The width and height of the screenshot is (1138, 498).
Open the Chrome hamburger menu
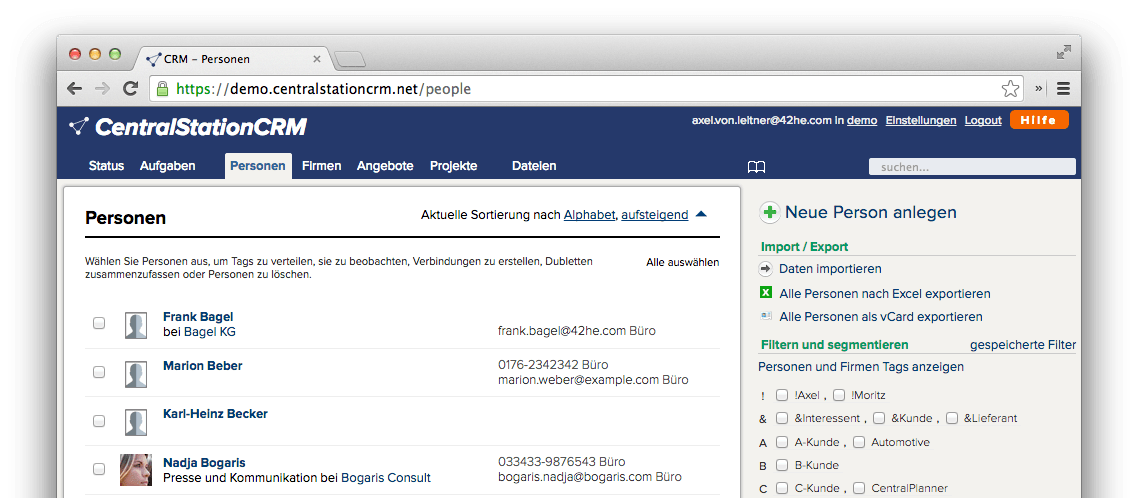click(x=1063, y=89)
